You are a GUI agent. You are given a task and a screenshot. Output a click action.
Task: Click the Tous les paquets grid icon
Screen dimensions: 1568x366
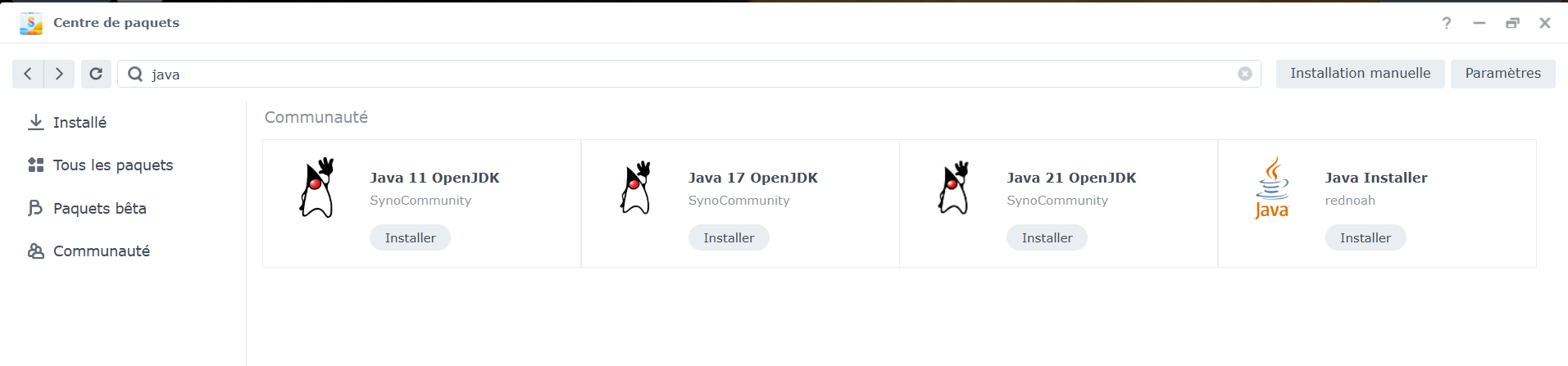[36, 165]
